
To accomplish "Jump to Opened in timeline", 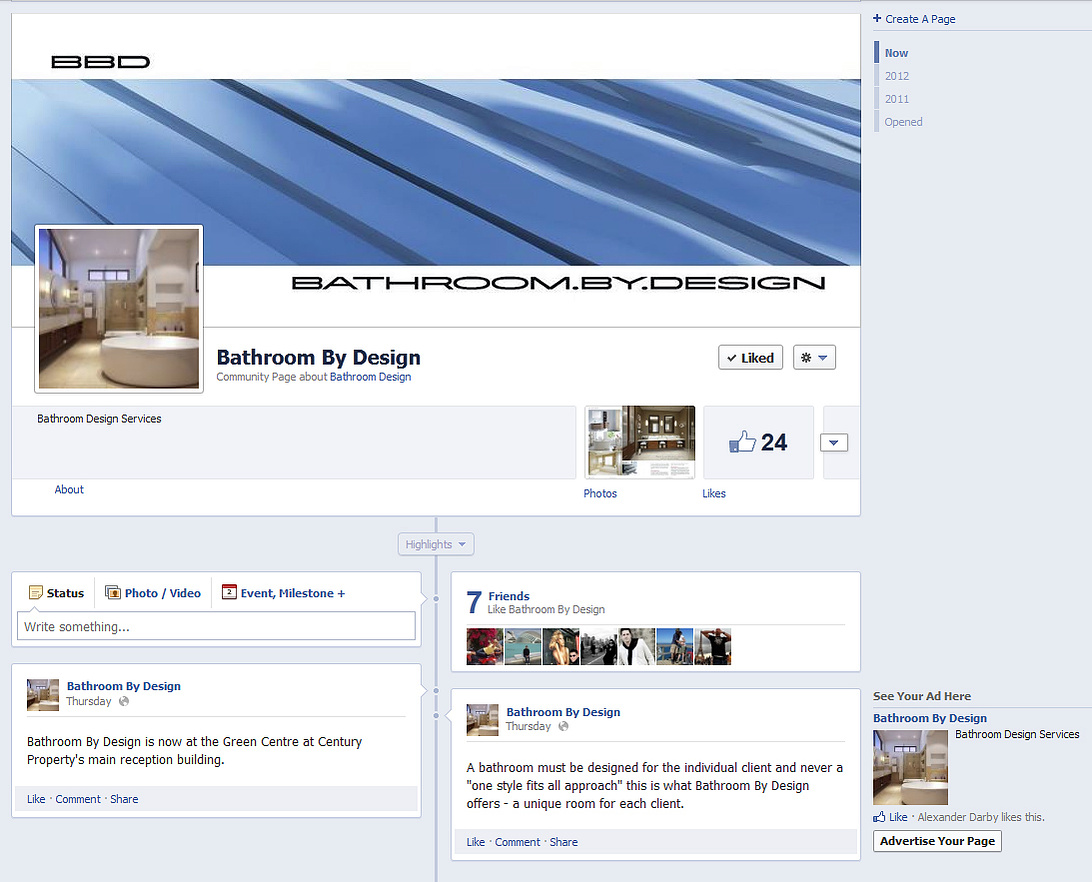I will click(903, 122).
